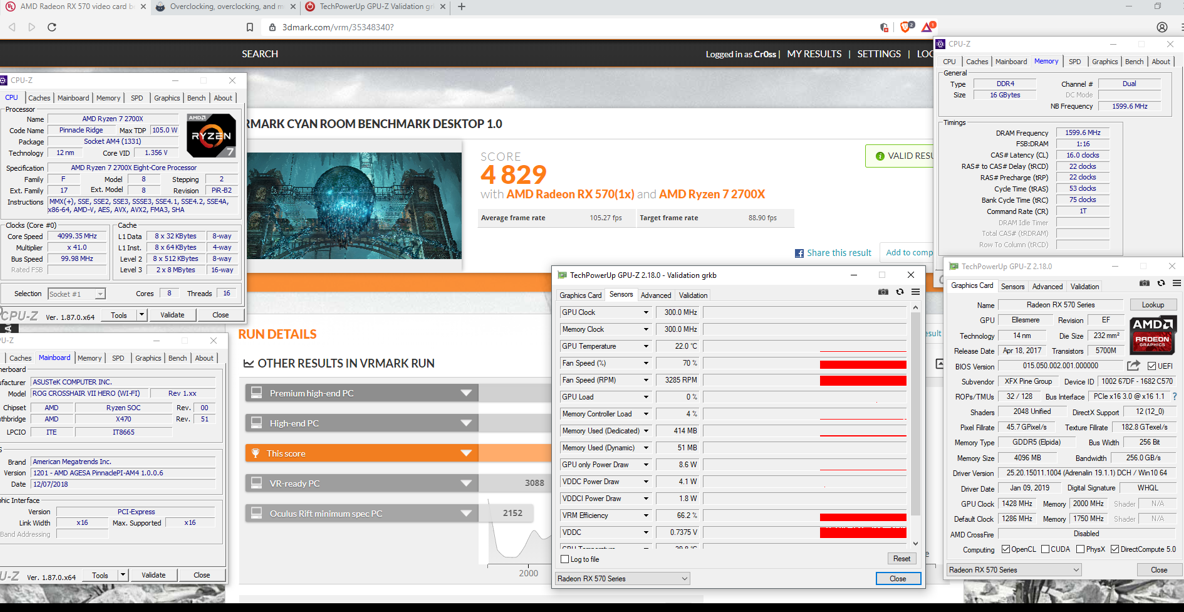
Task: Open hamburger menu in GPU-Z Sensors window
Action: (x=915, y=292)
